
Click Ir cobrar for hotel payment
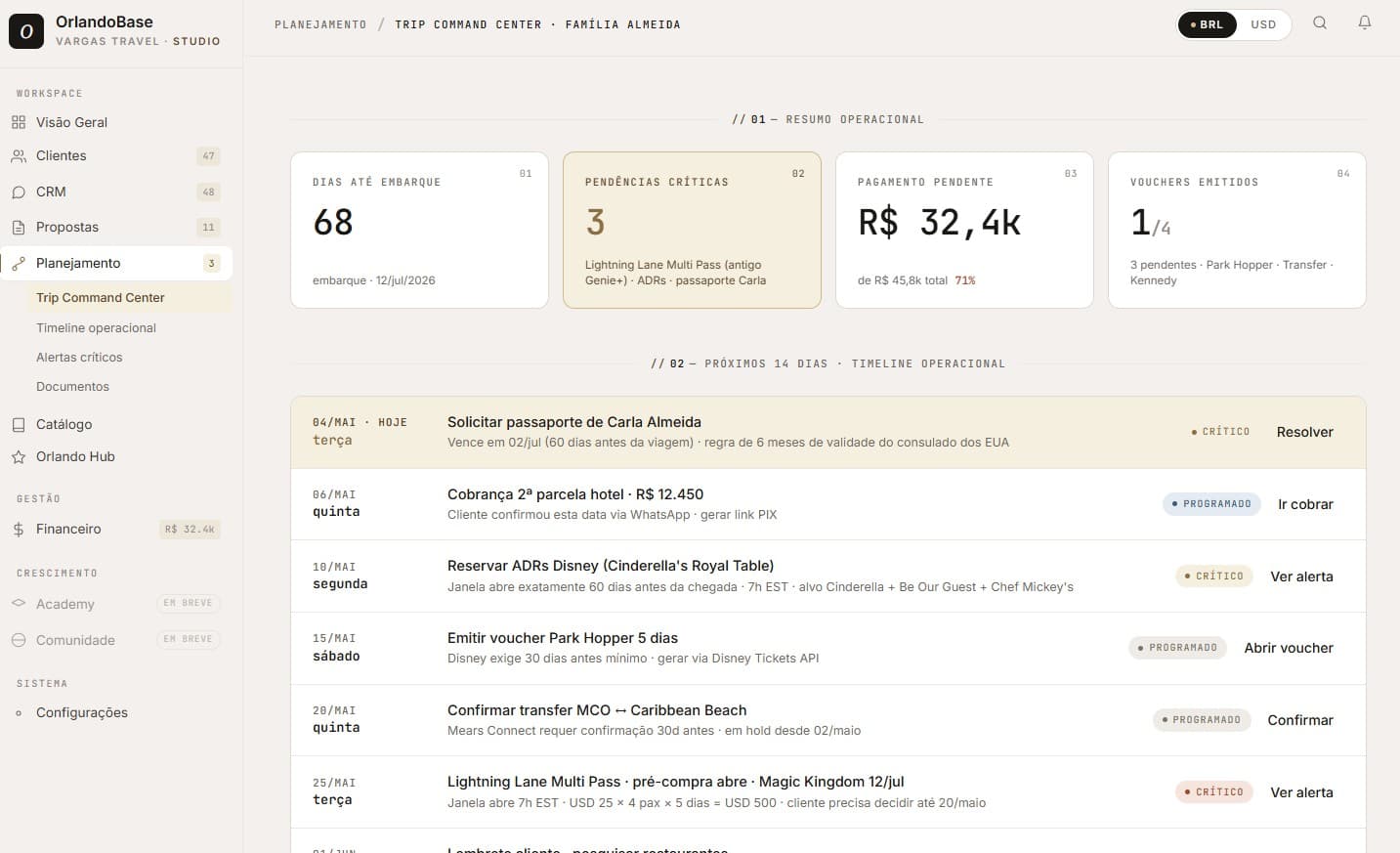click(1305, 504)
